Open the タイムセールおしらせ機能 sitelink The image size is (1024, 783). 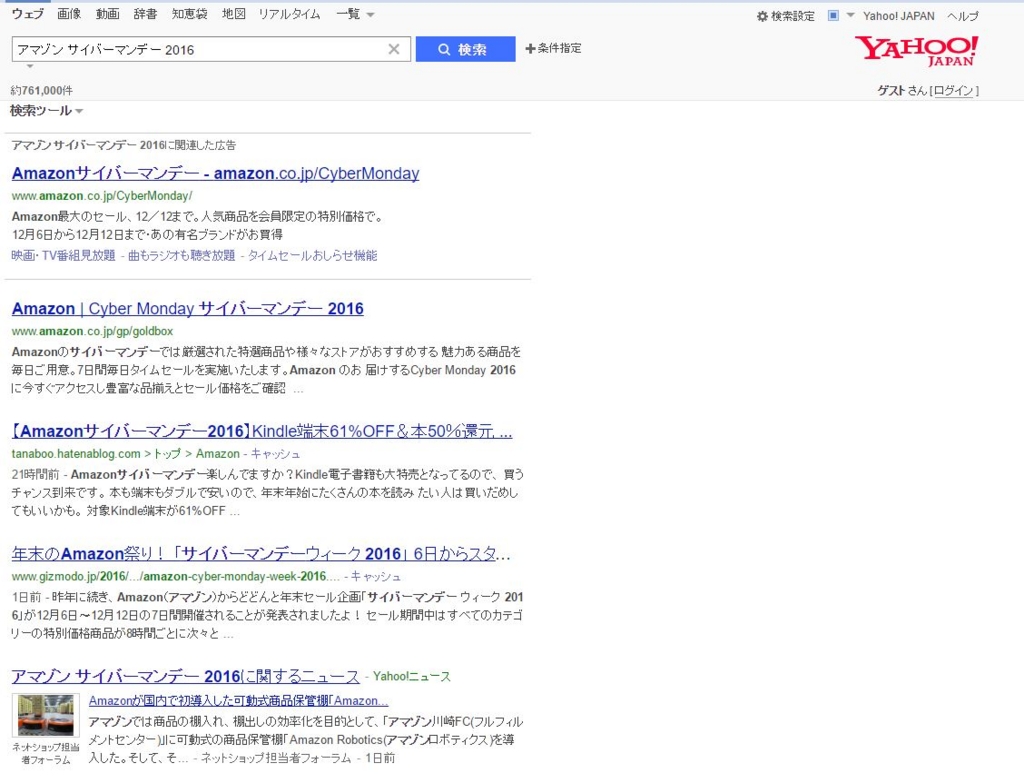[312, 255]
